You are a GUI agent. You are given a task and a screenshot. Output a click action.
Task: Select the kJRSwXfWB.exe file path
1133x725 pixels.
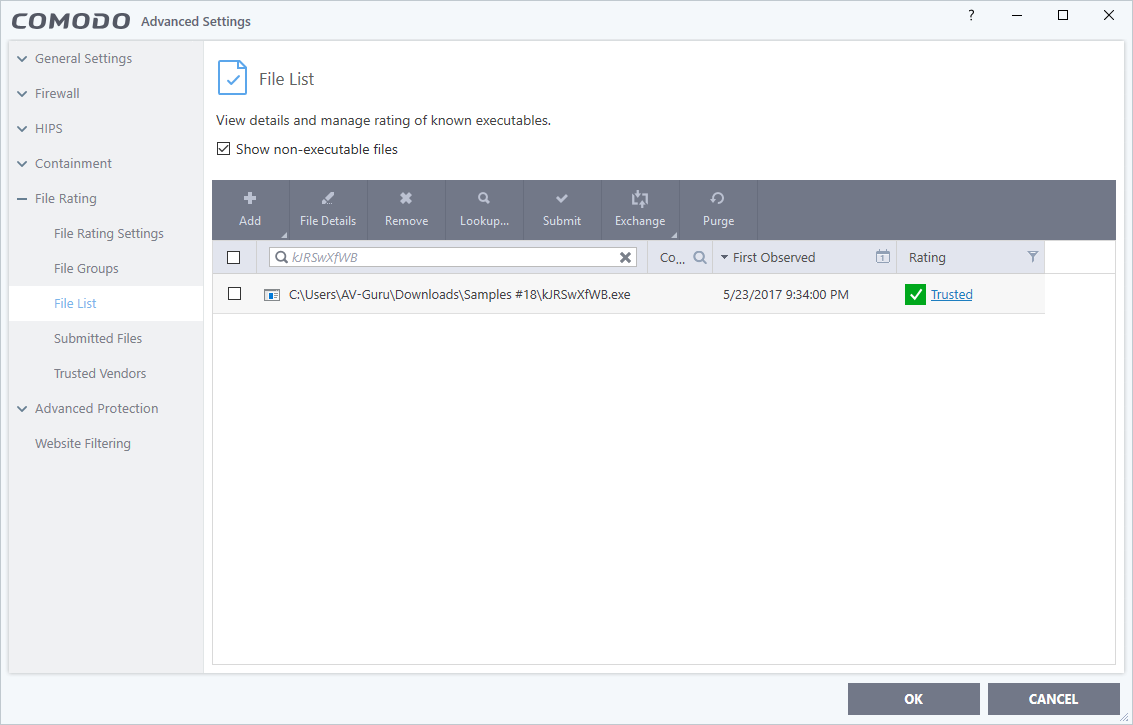click(460, 294)
